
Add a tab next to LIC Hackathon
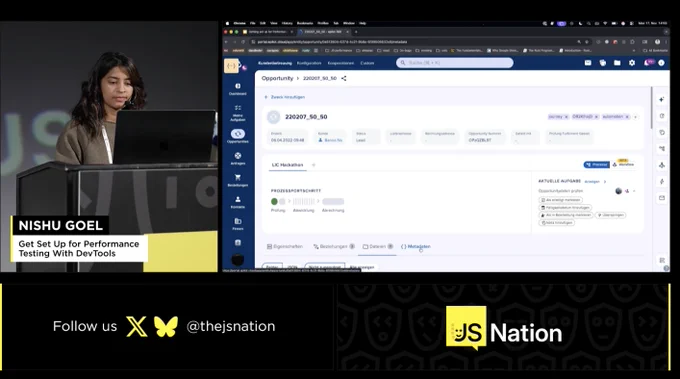[x=314, y=165]
